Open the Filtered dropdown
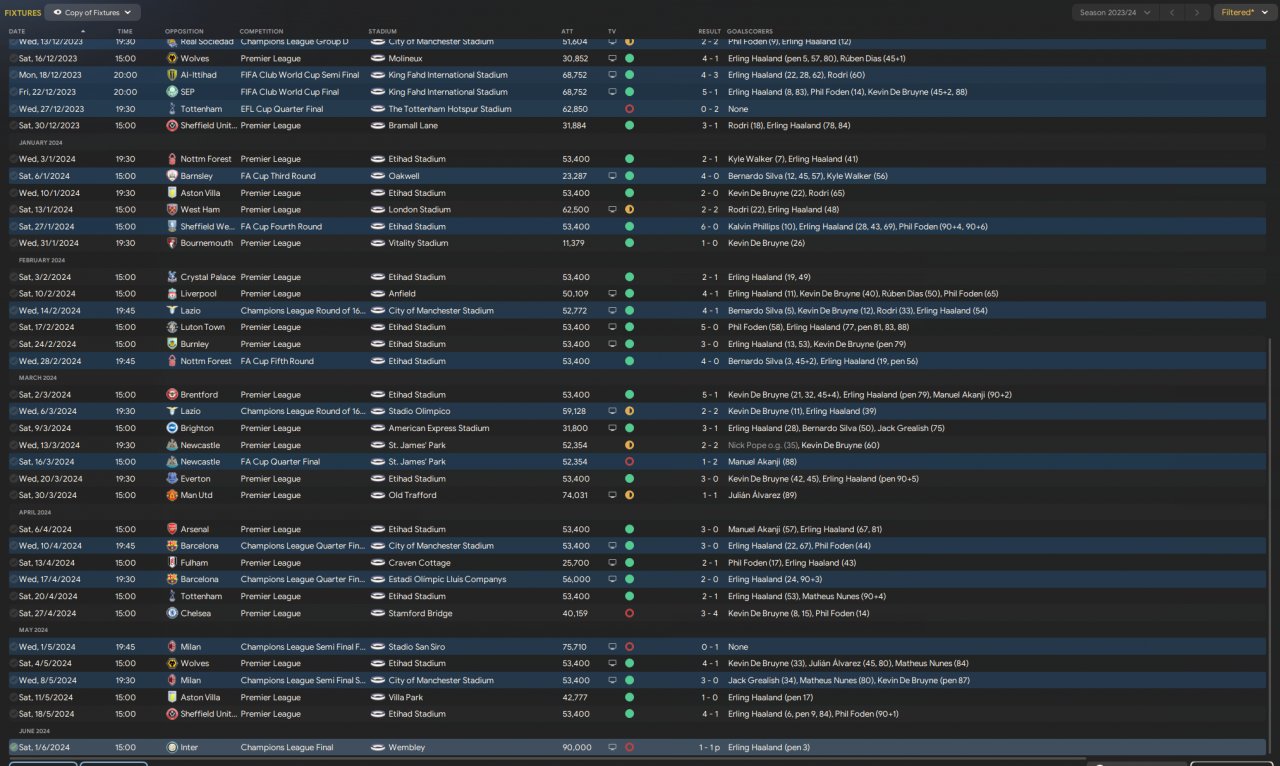This screenshot has height=766, width=1280. pyautogui.click(x=1245, y=13)
